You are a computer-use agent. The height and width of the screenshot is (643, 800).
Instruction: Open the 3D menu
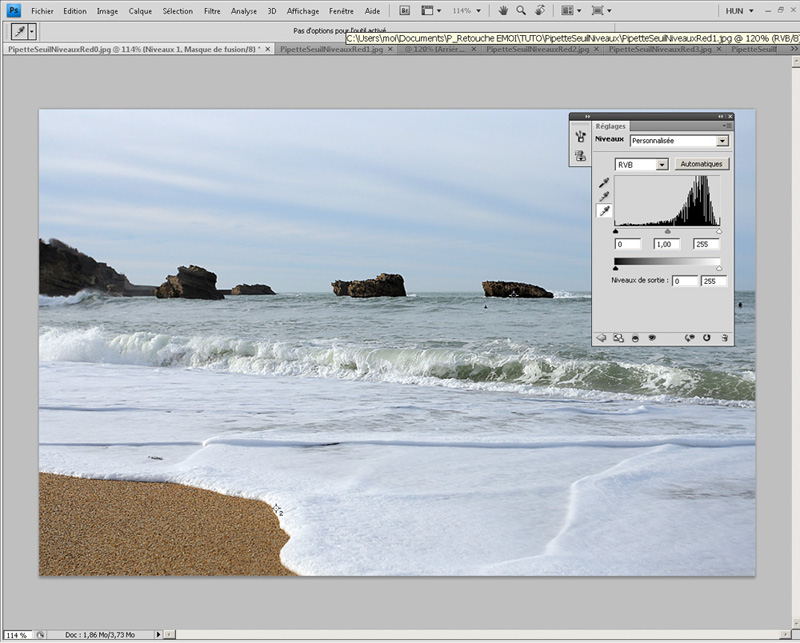[272, 11]
